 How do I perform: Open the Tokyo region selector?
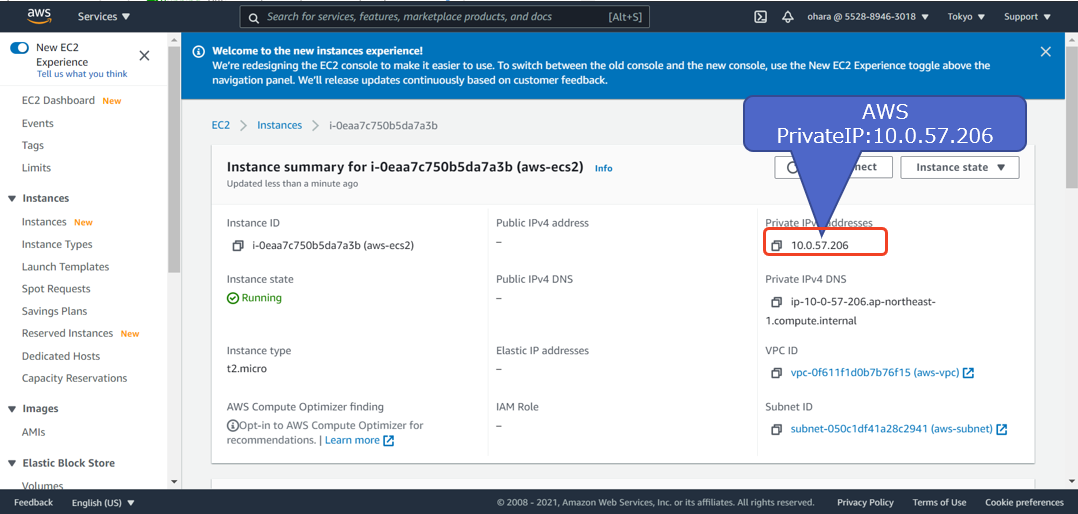pos(966,16)
